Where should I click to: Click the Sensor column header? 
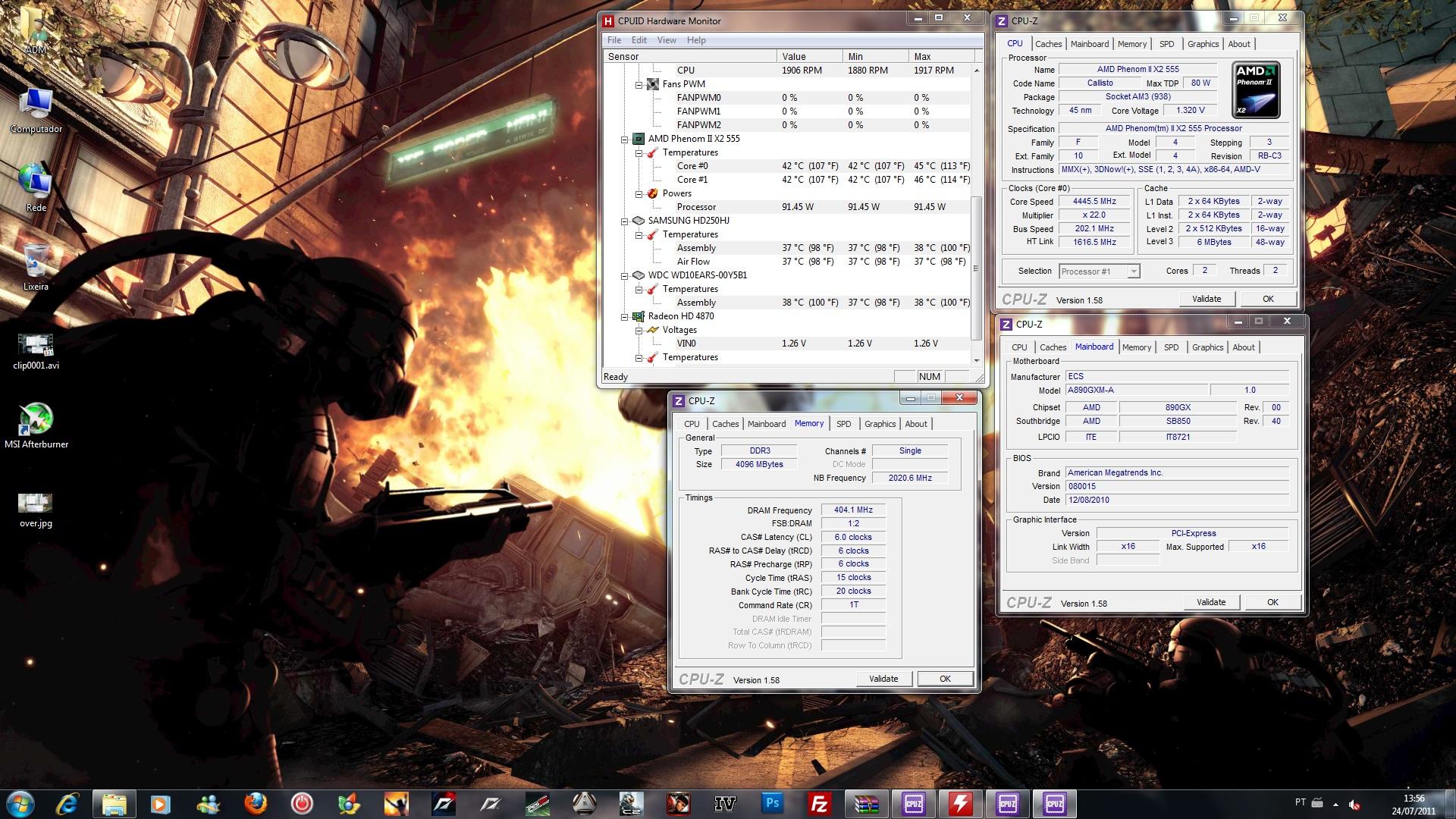tap(690, 56)
